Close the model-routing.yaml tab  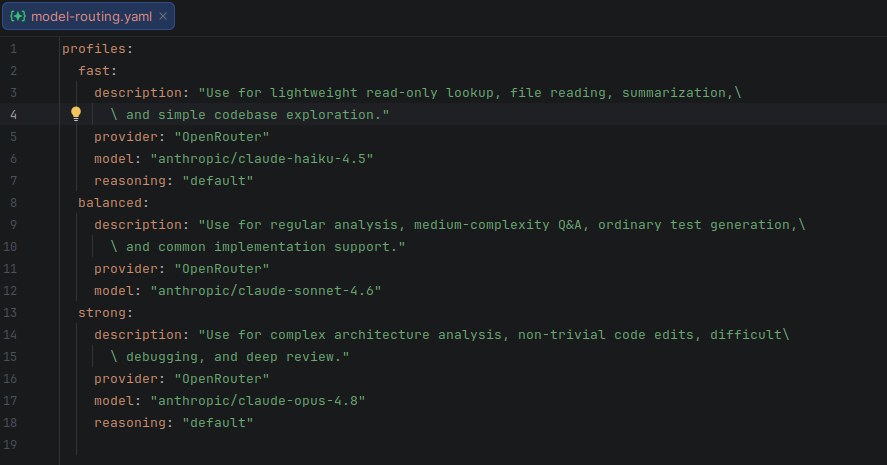tap(163, 16)
